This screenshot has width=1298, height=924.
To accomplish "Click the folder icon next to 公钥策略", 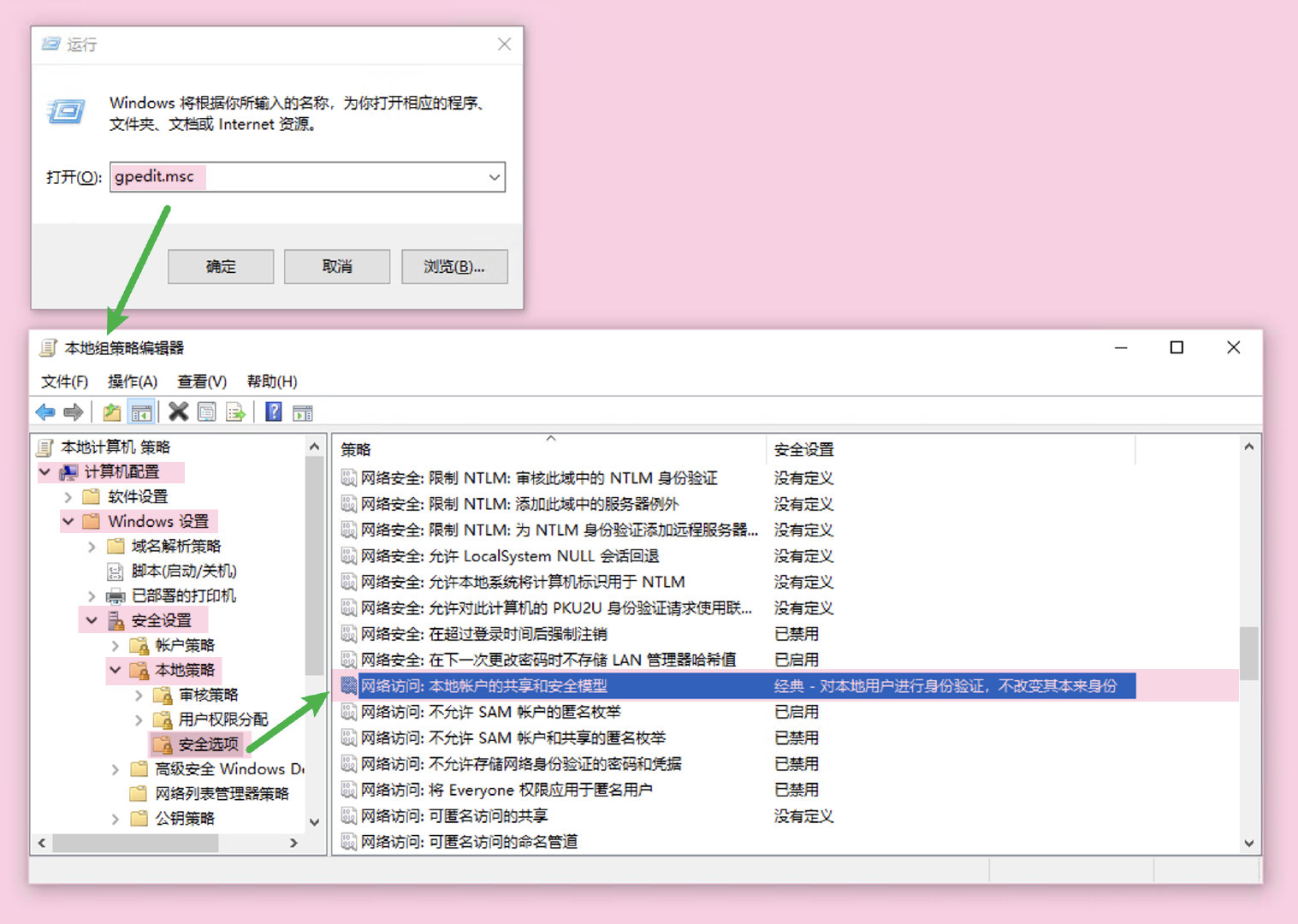I will (139, 819).
